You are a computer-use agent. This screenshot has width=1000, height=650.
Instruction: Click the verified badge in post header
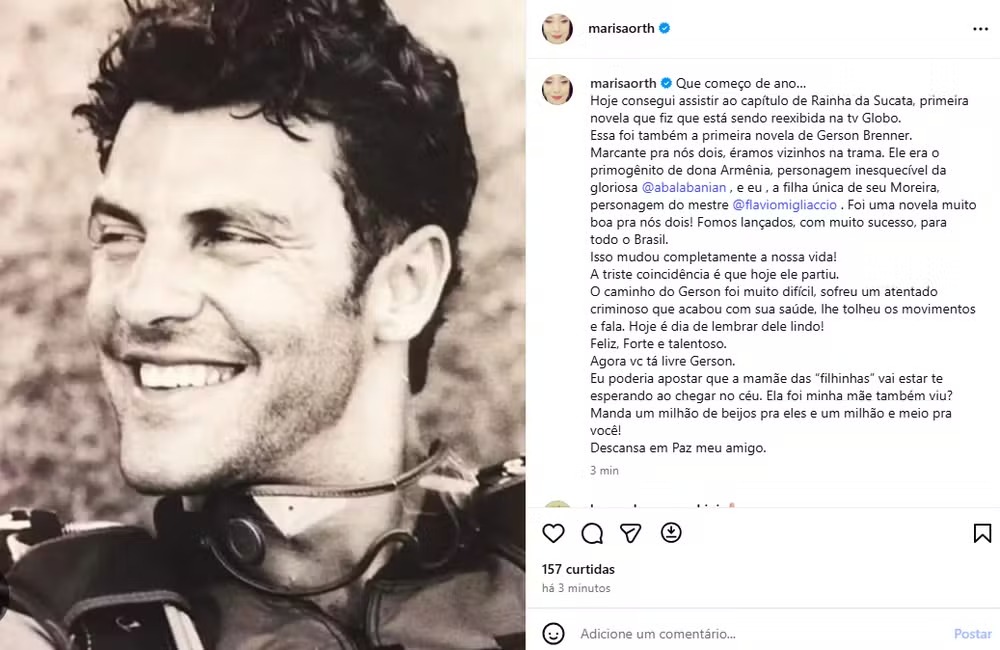coord(665,29)
